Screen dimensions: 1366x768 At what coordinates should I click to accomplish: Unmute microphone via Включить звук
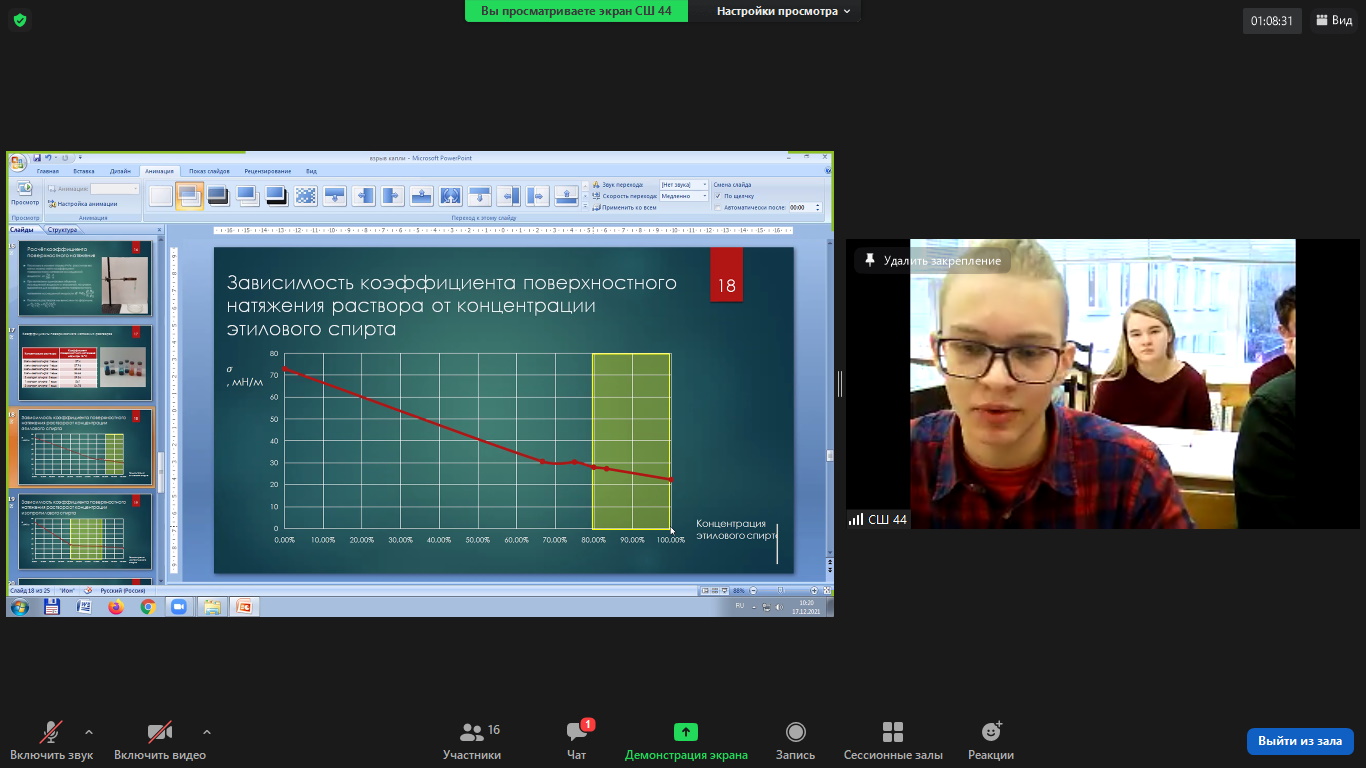[x=52, y=741]
